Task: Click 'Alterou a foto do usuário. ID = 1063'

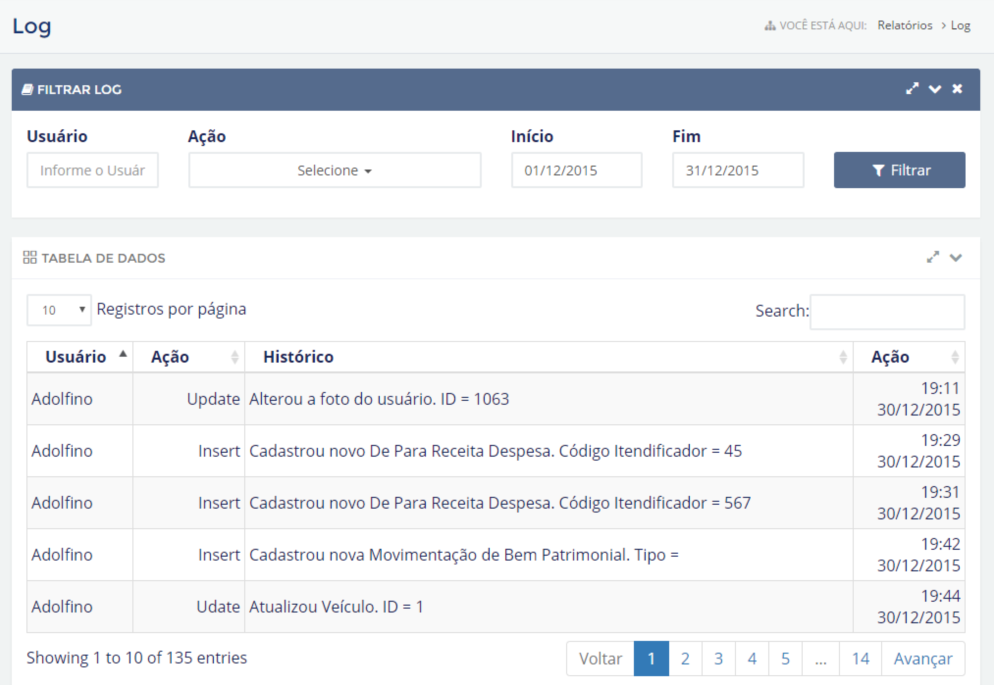Action: (379, 399)
